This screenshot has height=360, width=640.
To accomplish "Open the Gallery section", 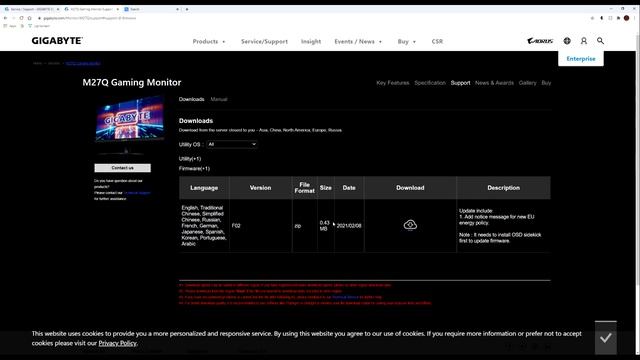I will point(527,83).
